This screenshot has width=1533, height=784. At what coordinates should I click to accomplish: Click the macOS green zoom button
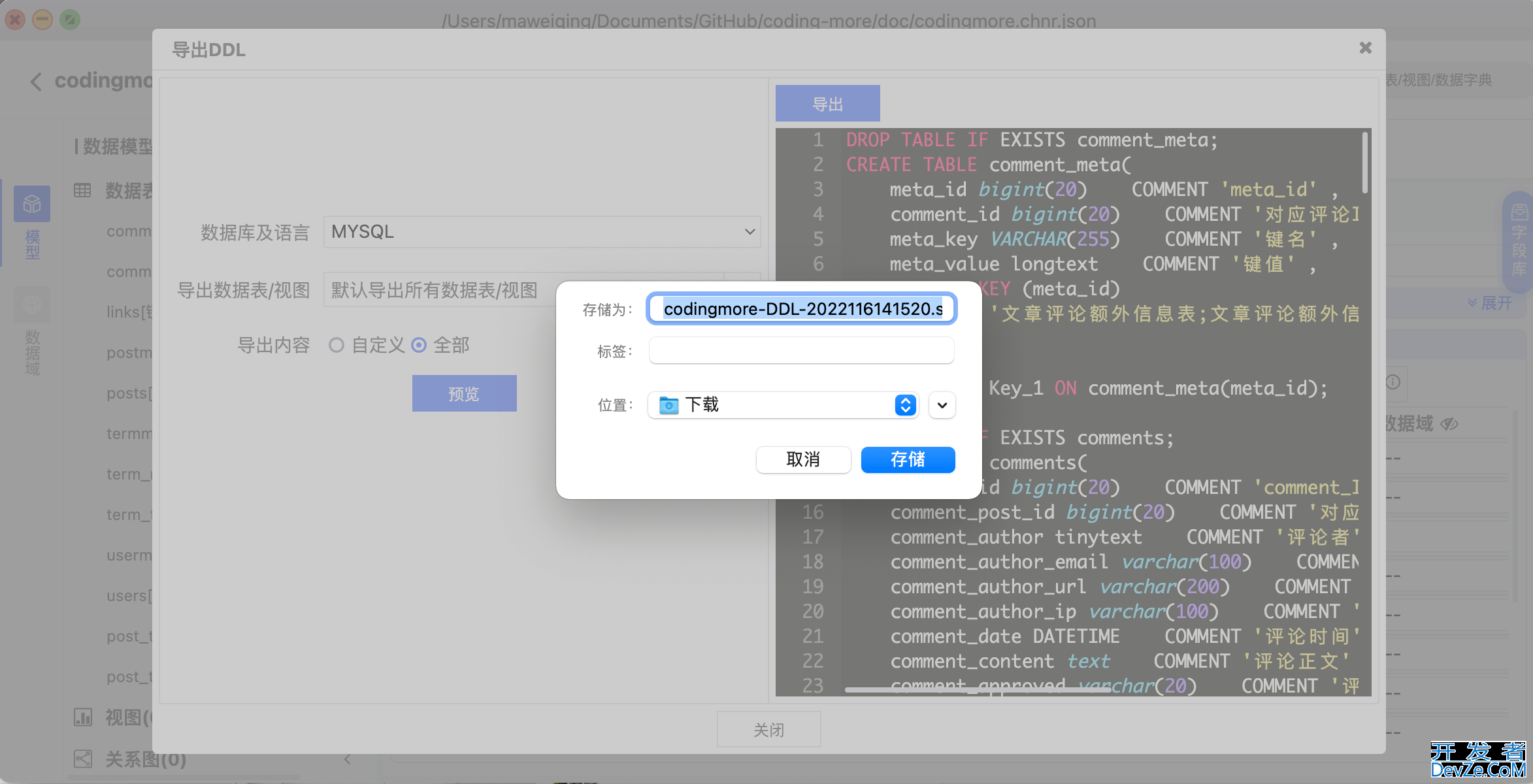(70, 20)
